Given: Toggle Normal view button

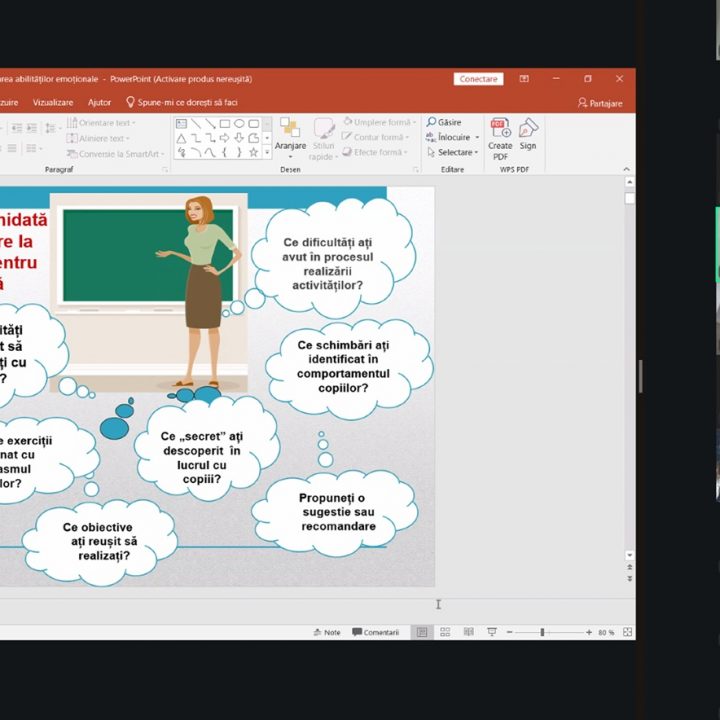Looking at the screenshot, I should tap(421, 632).
